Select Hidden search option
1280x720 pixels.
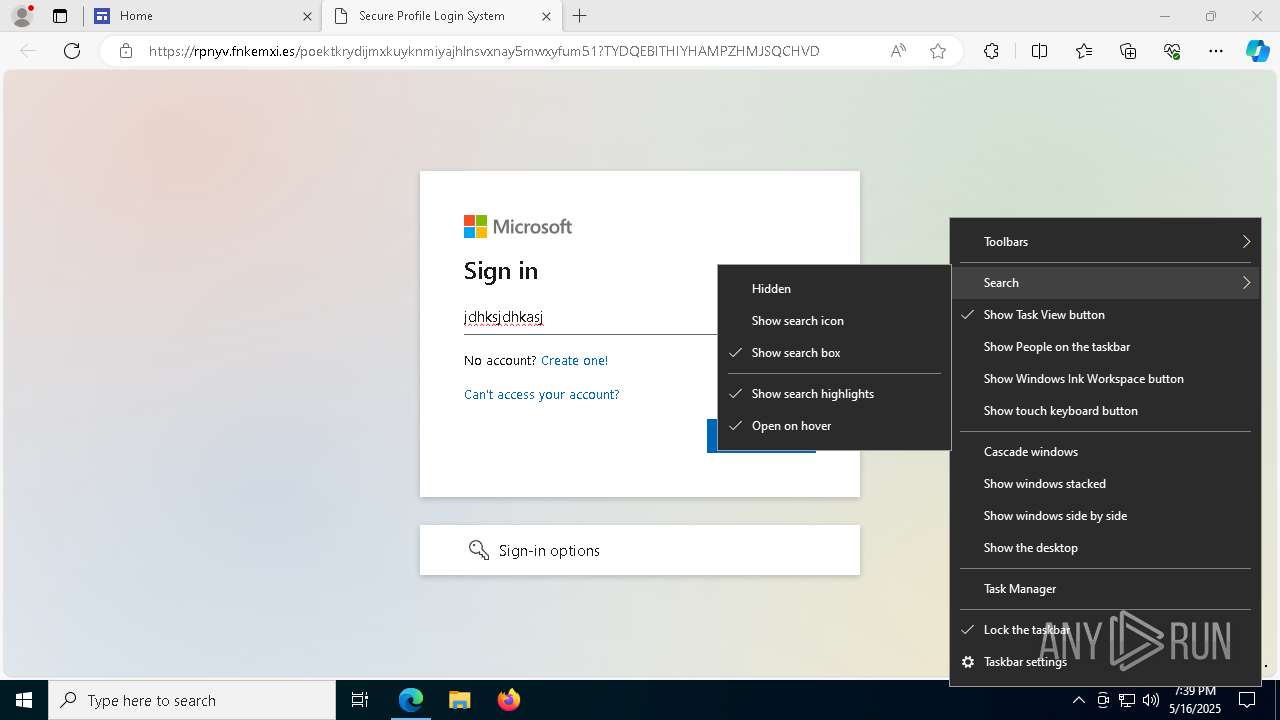pyautogui.click(x=834, y=289)
